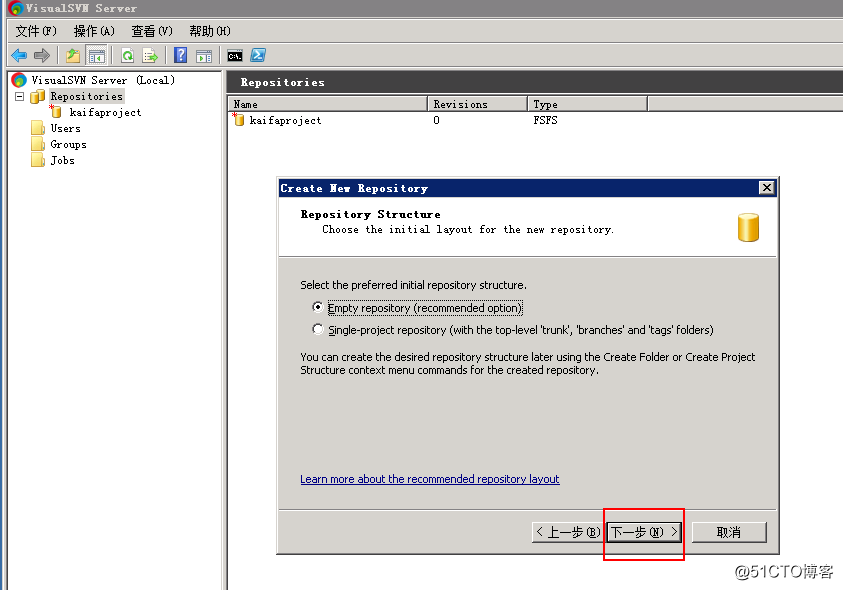843x590 pixels.
Task: Click the VisualSVN Server (Local) tree icon
Action: click(x=19, y=80)
